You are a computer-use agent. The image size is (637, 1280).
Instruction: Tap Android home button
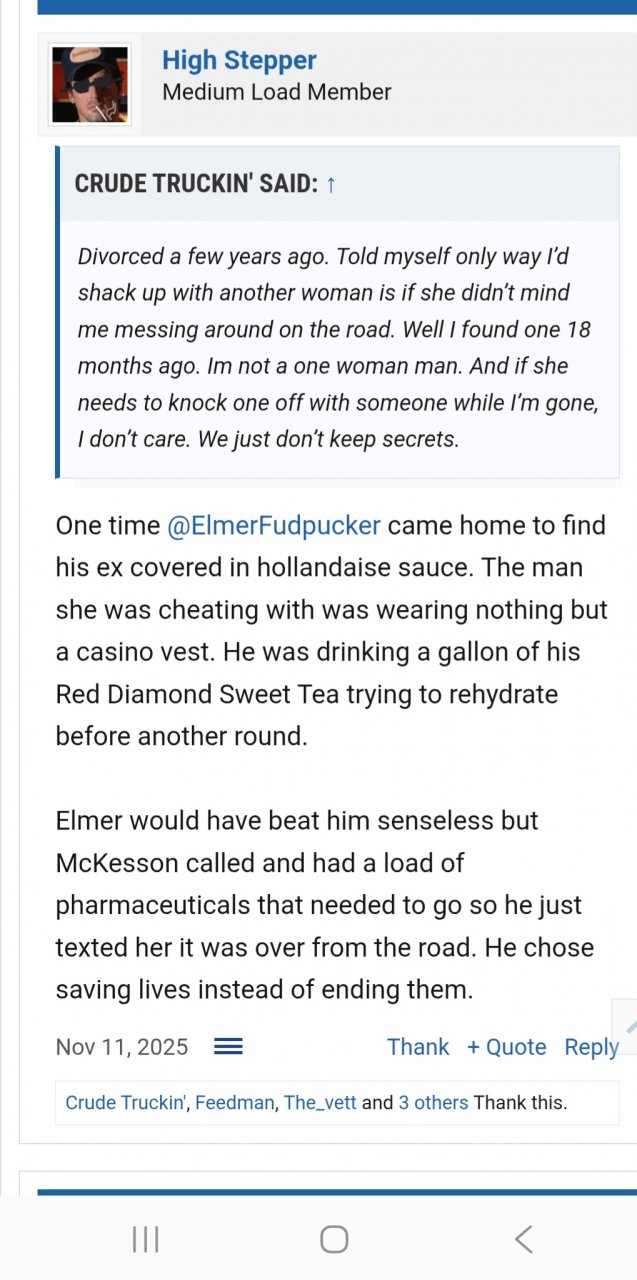(334, 1240)
